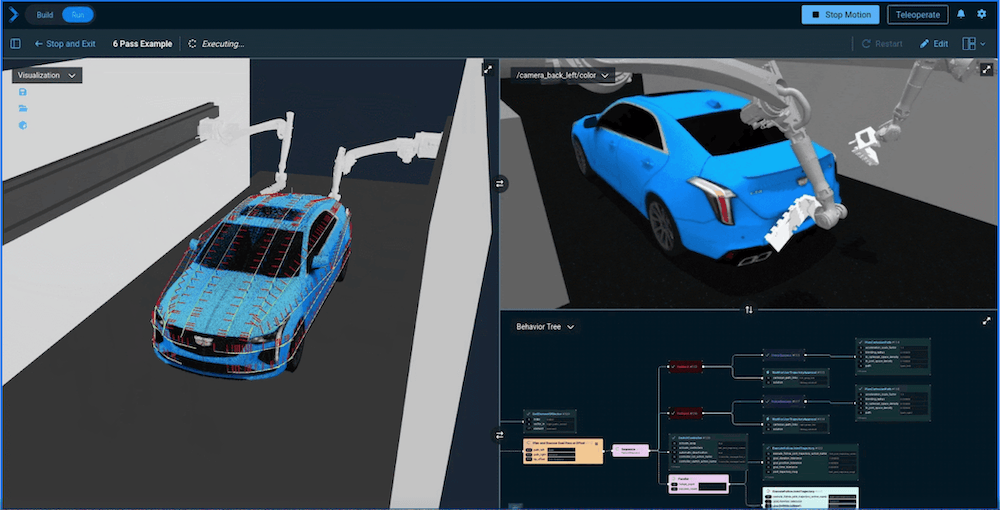Expand the Behavior Tree pane fullscreen
This screenshot has height=510, width=1000.
986,322
